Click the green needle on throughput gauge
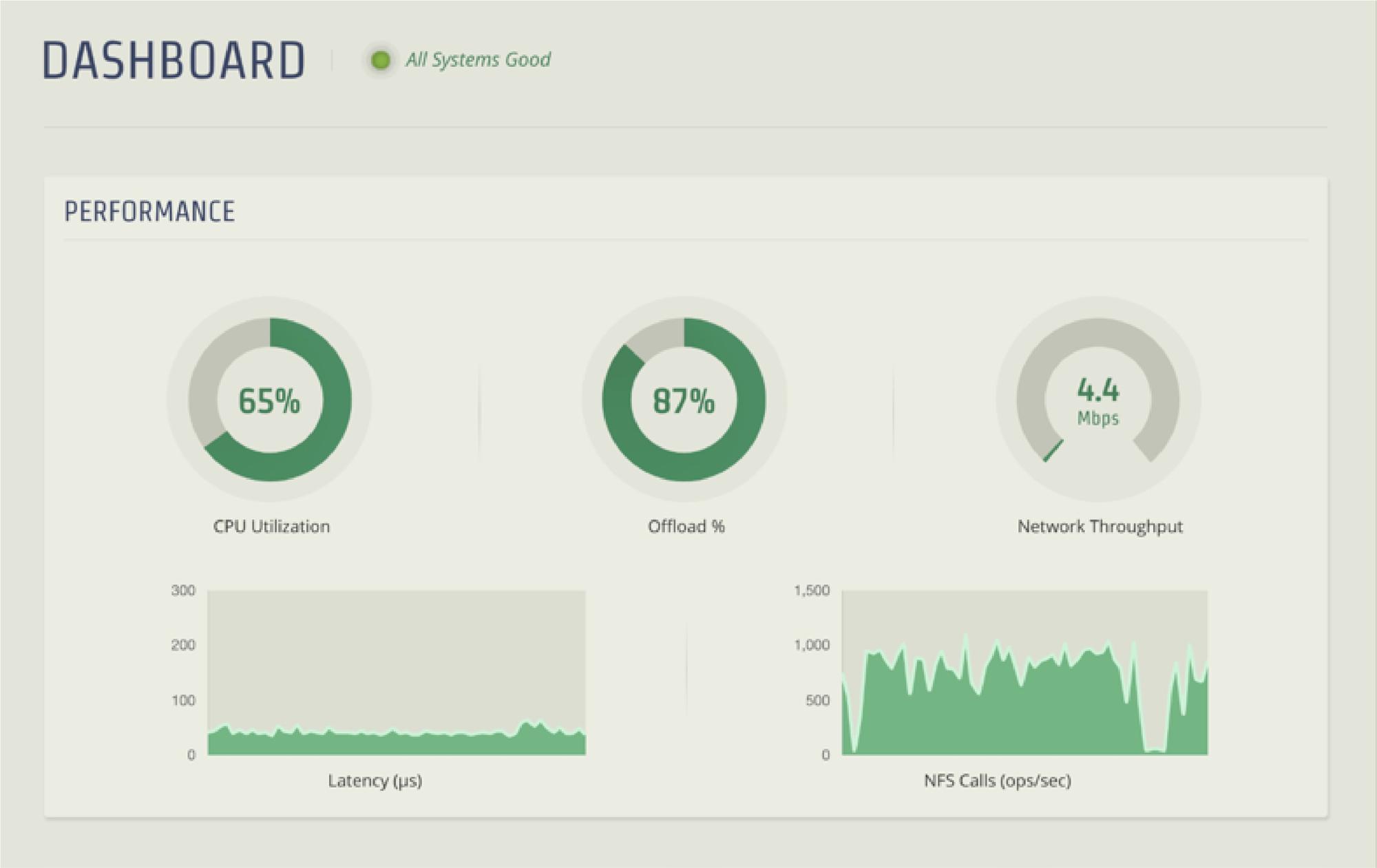This screenshot has width=1377, height=868. [x=1053, y=452]
